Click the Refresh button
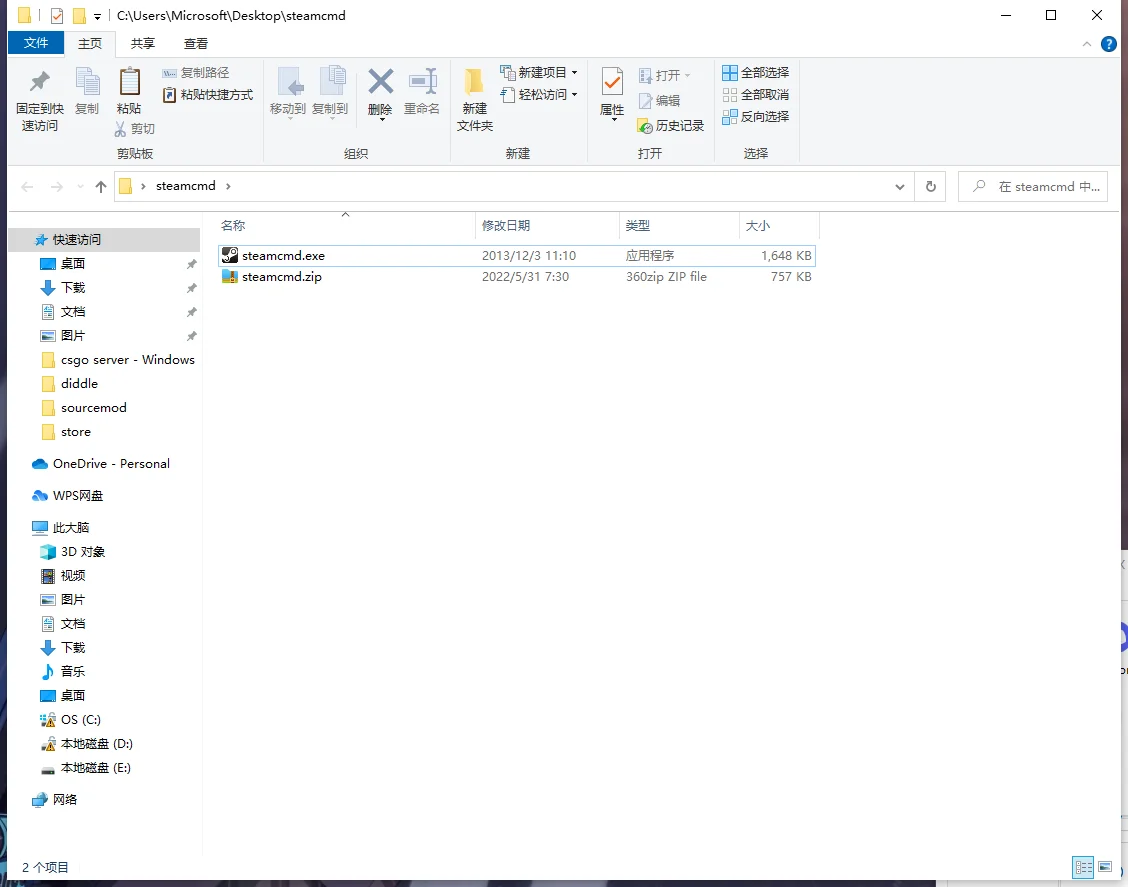 click(930, 187)
